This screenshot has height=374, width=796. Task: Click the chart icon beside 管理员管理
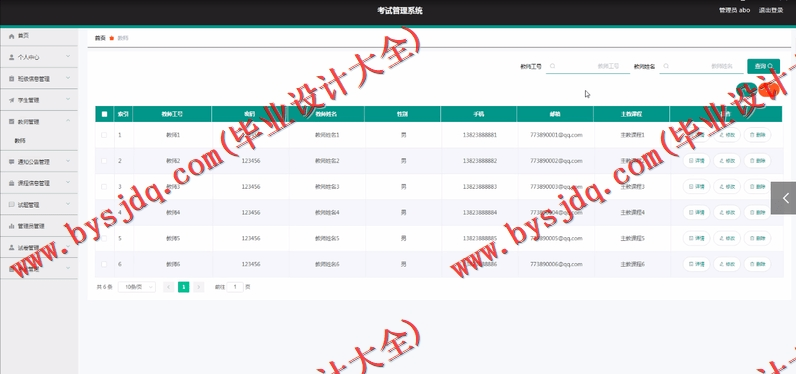(12, 226)
